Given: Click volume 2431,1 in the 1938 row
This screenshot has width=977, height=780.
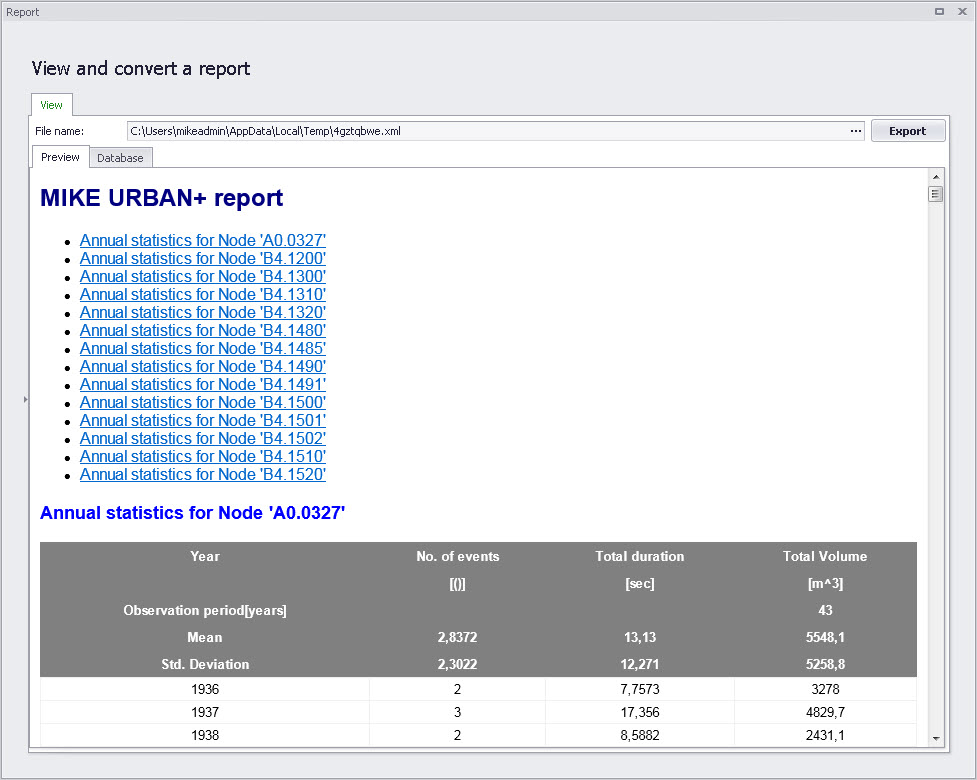Looking at the screenshot, I should [825, 735].
